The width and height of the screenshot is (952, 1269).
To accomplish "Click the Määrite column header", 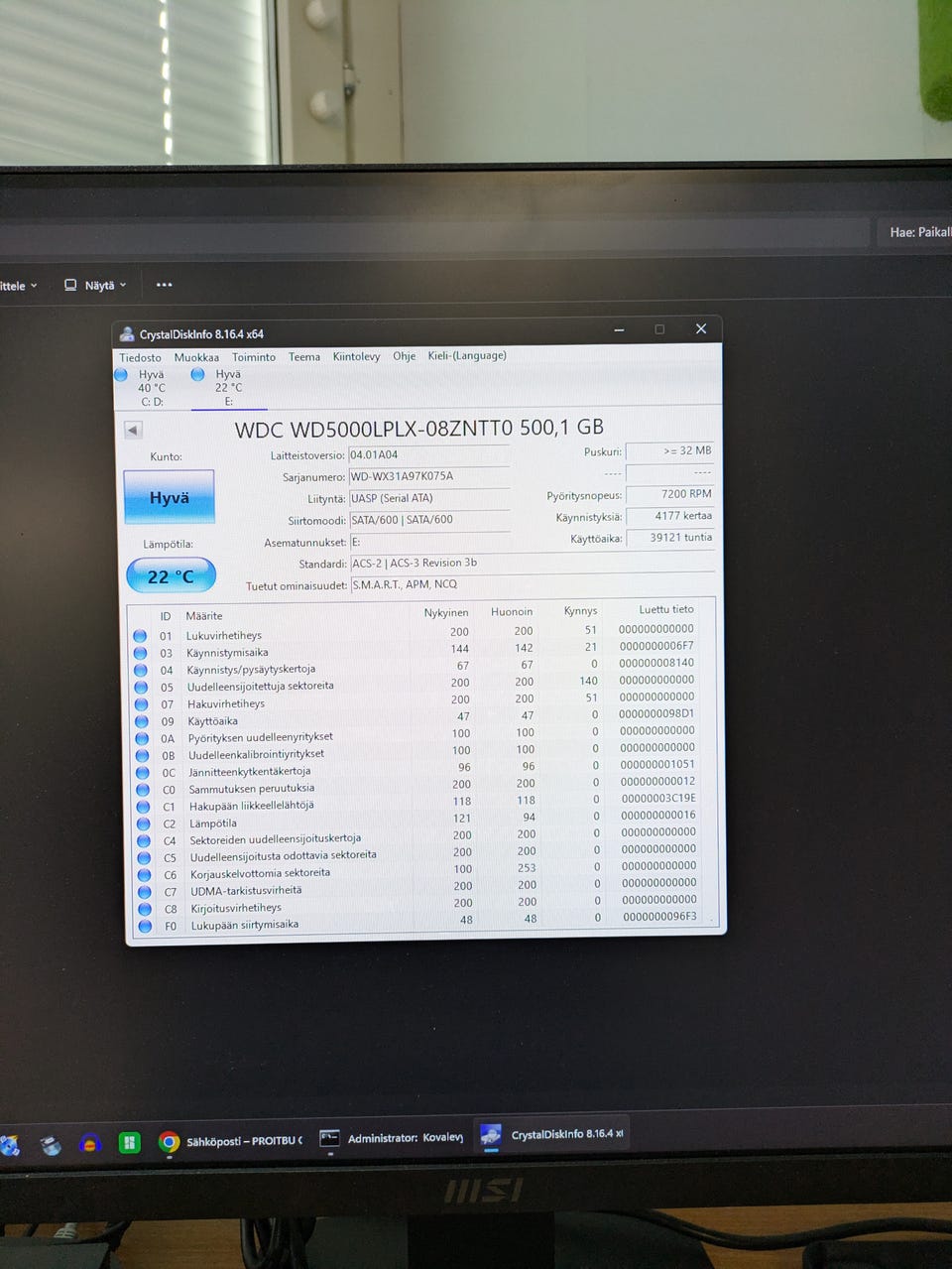I will [204, 616].
